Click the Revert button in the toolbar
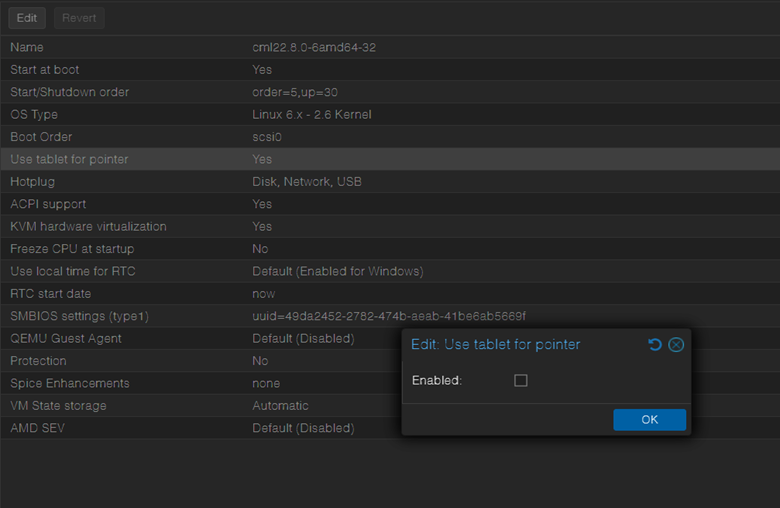 point(79,18)
